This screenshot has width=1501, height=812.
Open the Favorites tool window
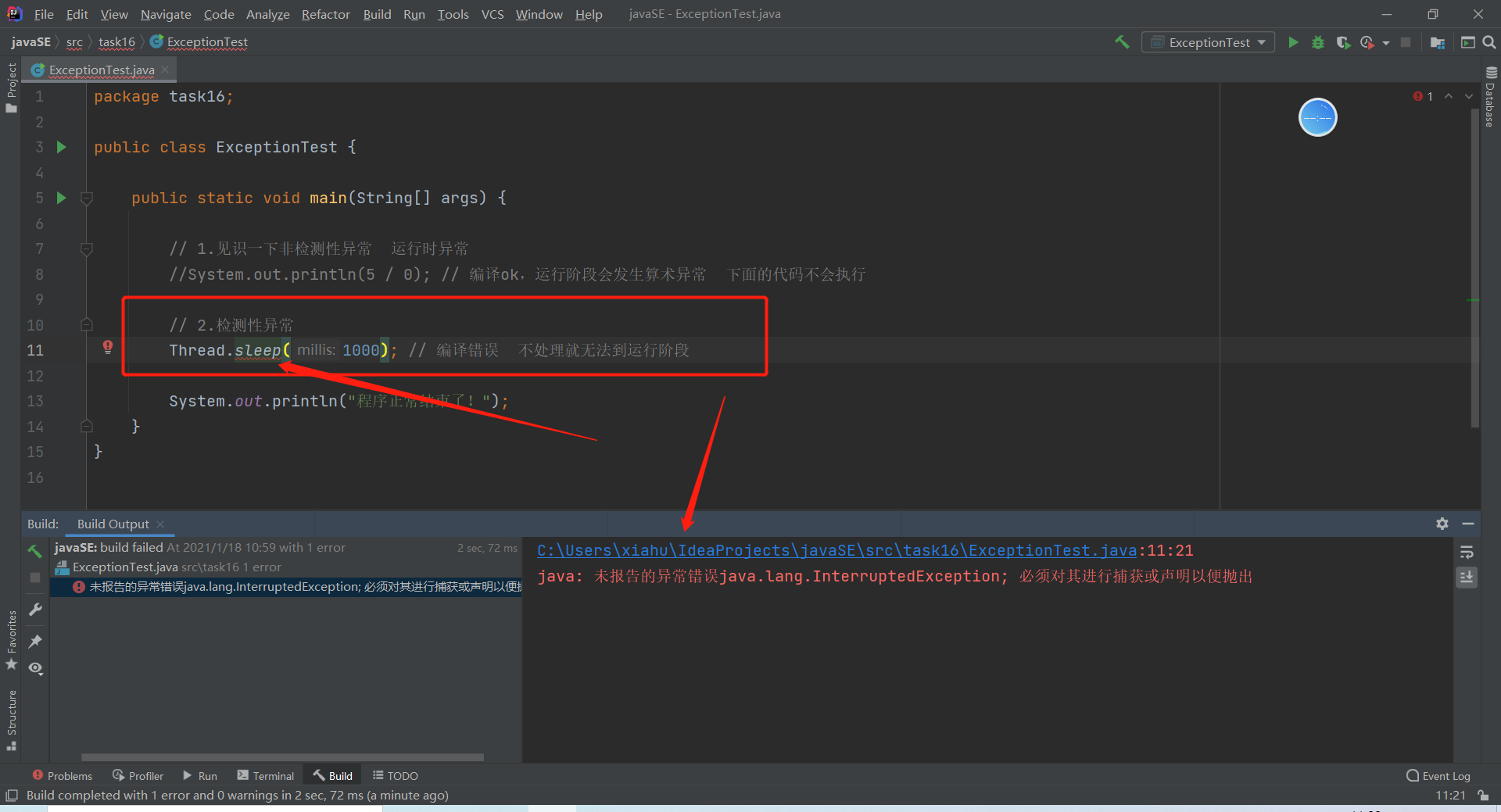click(x=11, y=641)
